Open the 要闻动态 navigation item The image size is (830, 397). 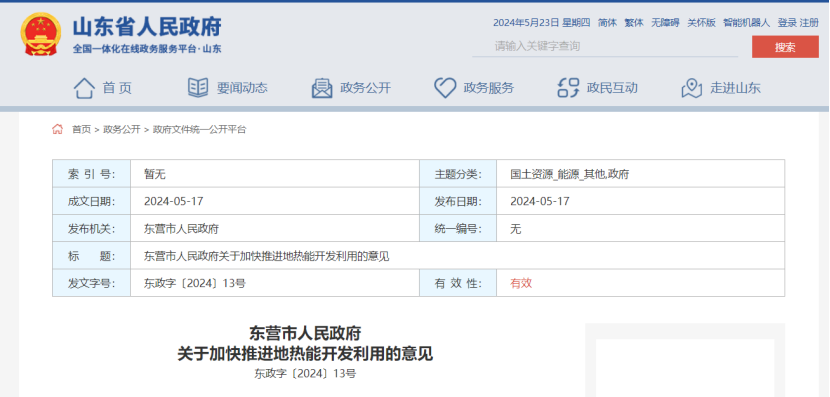tap(242, 88)
